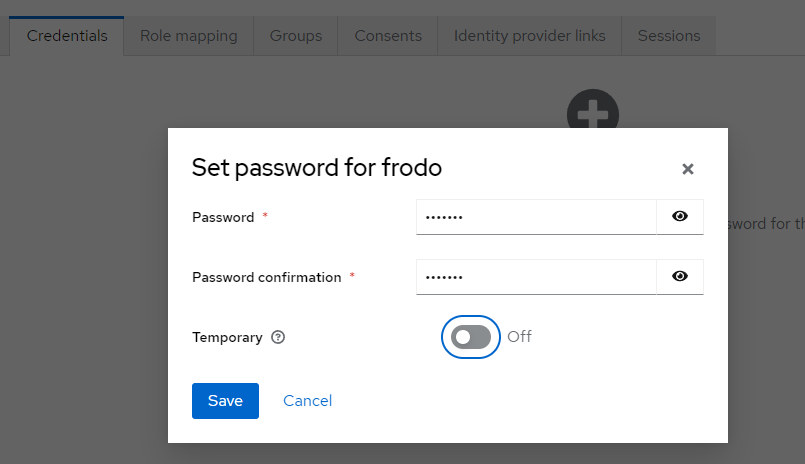Click the Password field label
This screenshot has width=805, height=464.
point(223,217)
